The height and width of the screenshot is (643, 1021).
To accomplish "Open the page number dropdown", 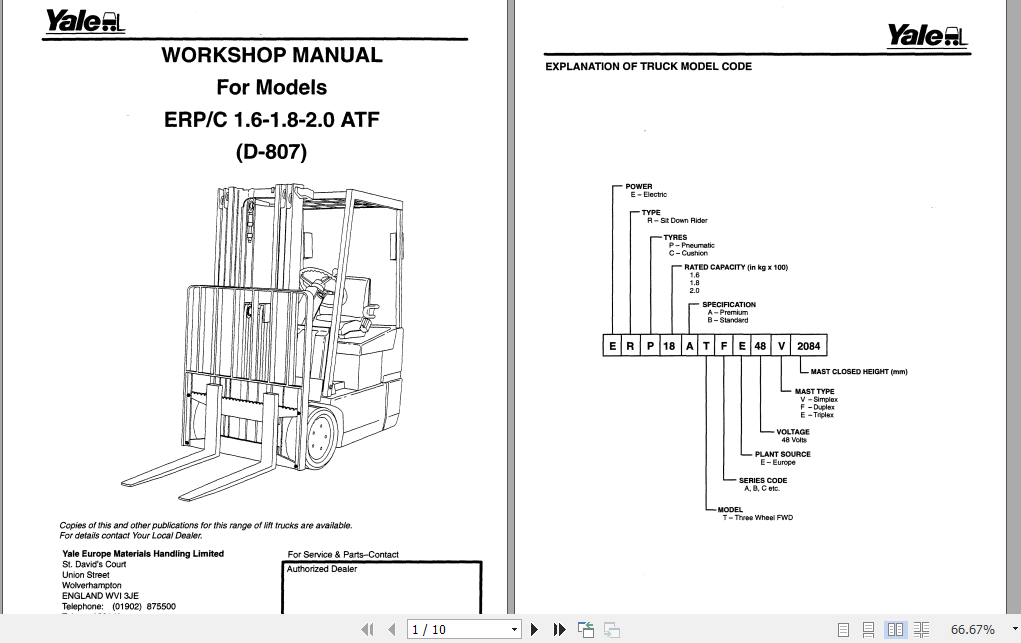I will 514,629.
